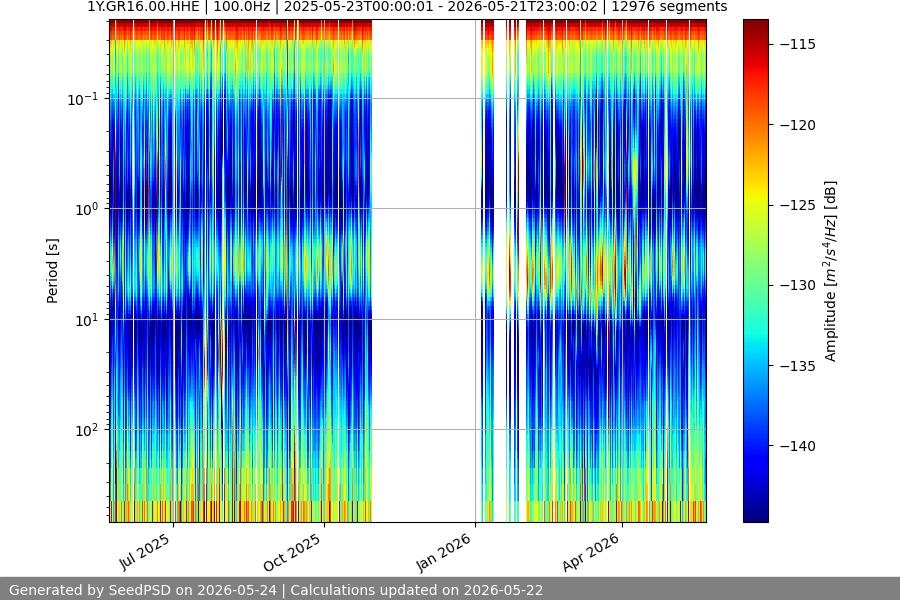The image size is (900, 600).
Task: Click the 'Jul 2025' x-axis label
Action: 145,552
